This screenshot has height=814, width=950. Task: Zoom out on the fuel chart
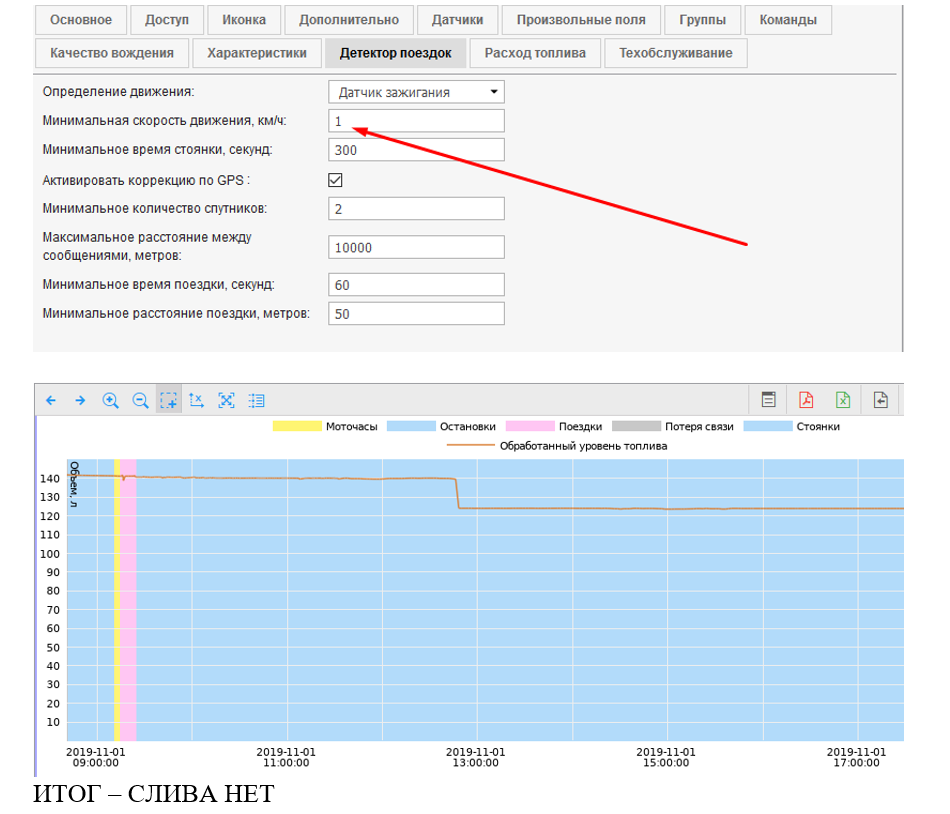[140, 400]
